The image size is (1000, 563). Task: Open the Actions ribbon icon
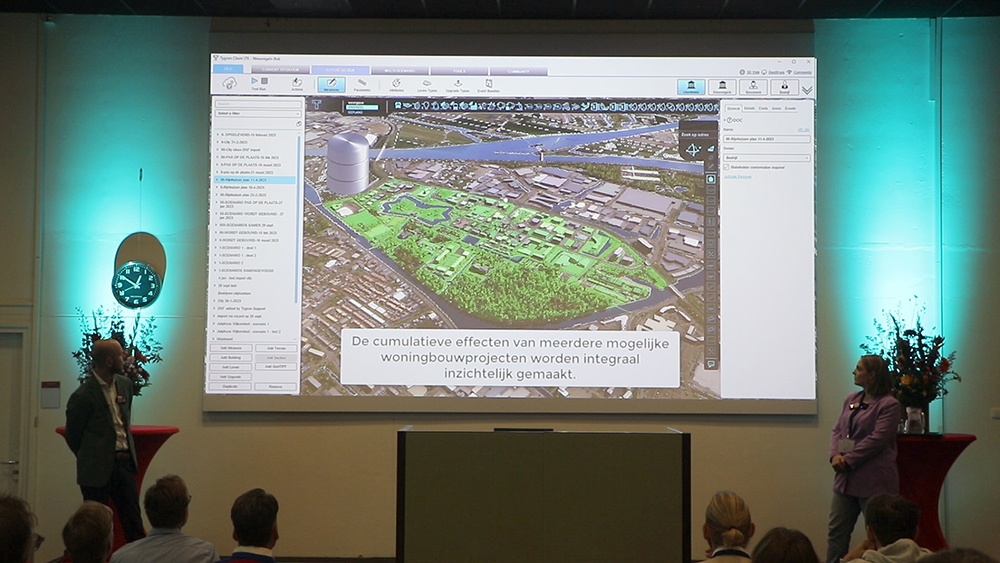296,83
